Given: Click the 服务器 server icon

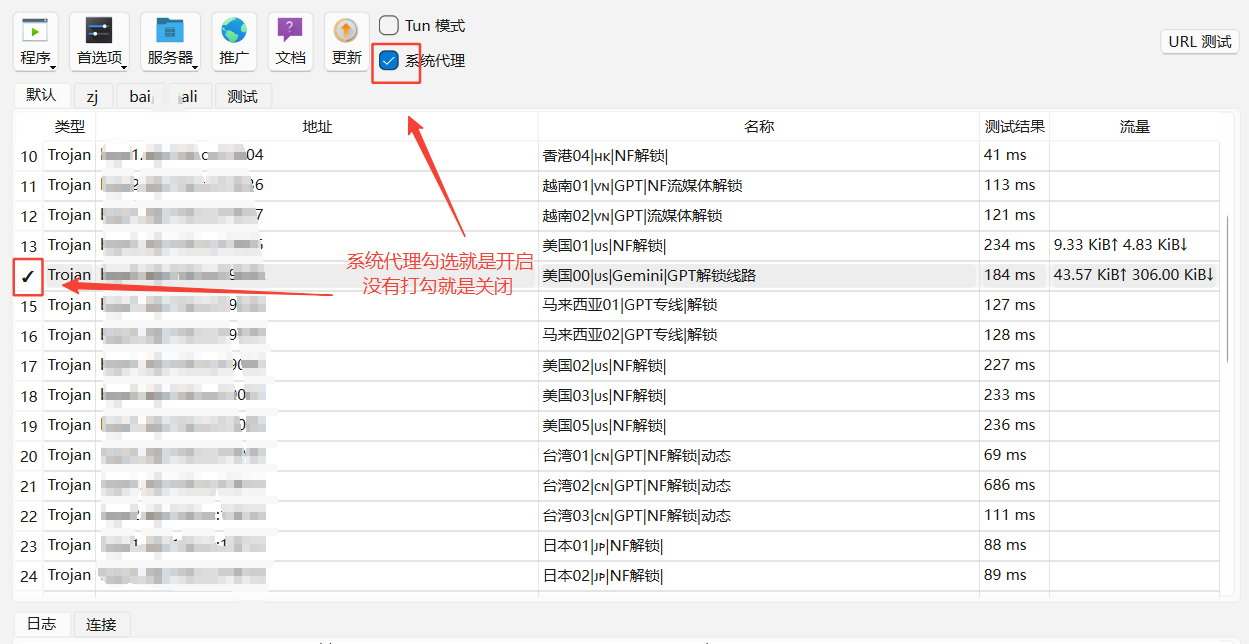Looking at the screenshot, I should pyautogui.click(x=170, y=32).
